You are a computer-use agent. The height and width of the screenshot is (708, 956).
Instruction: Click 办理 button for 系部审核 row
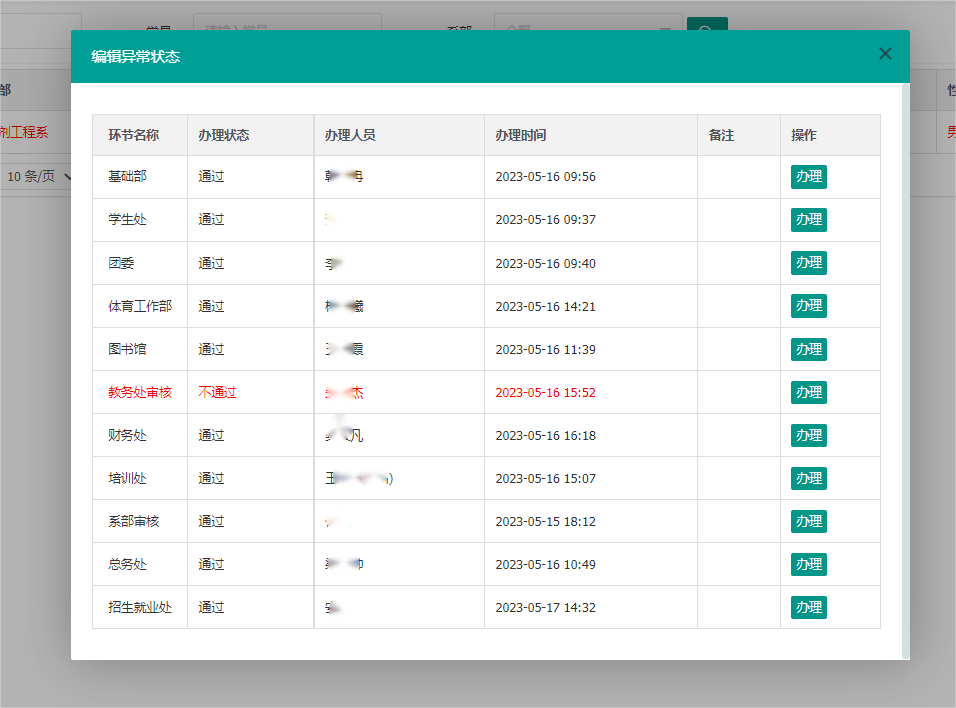pos(808,521)
